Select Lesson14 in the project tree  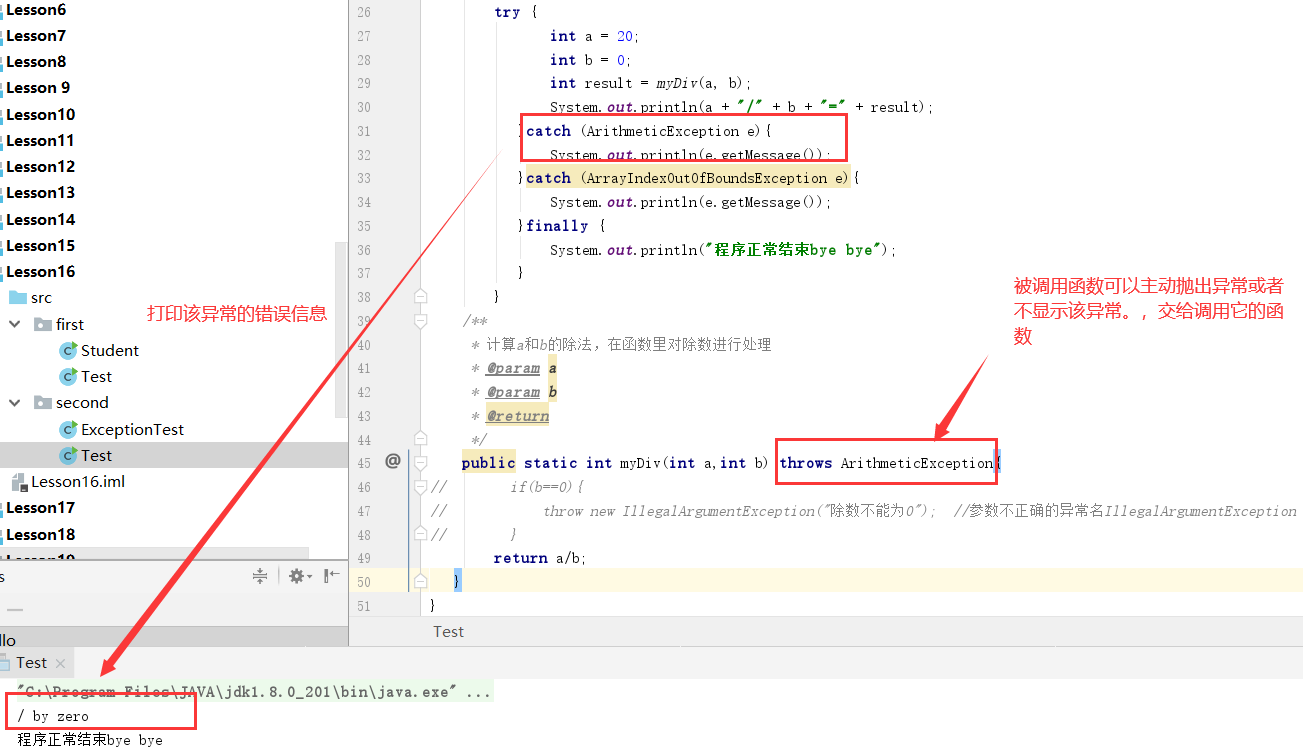[41, 220]
